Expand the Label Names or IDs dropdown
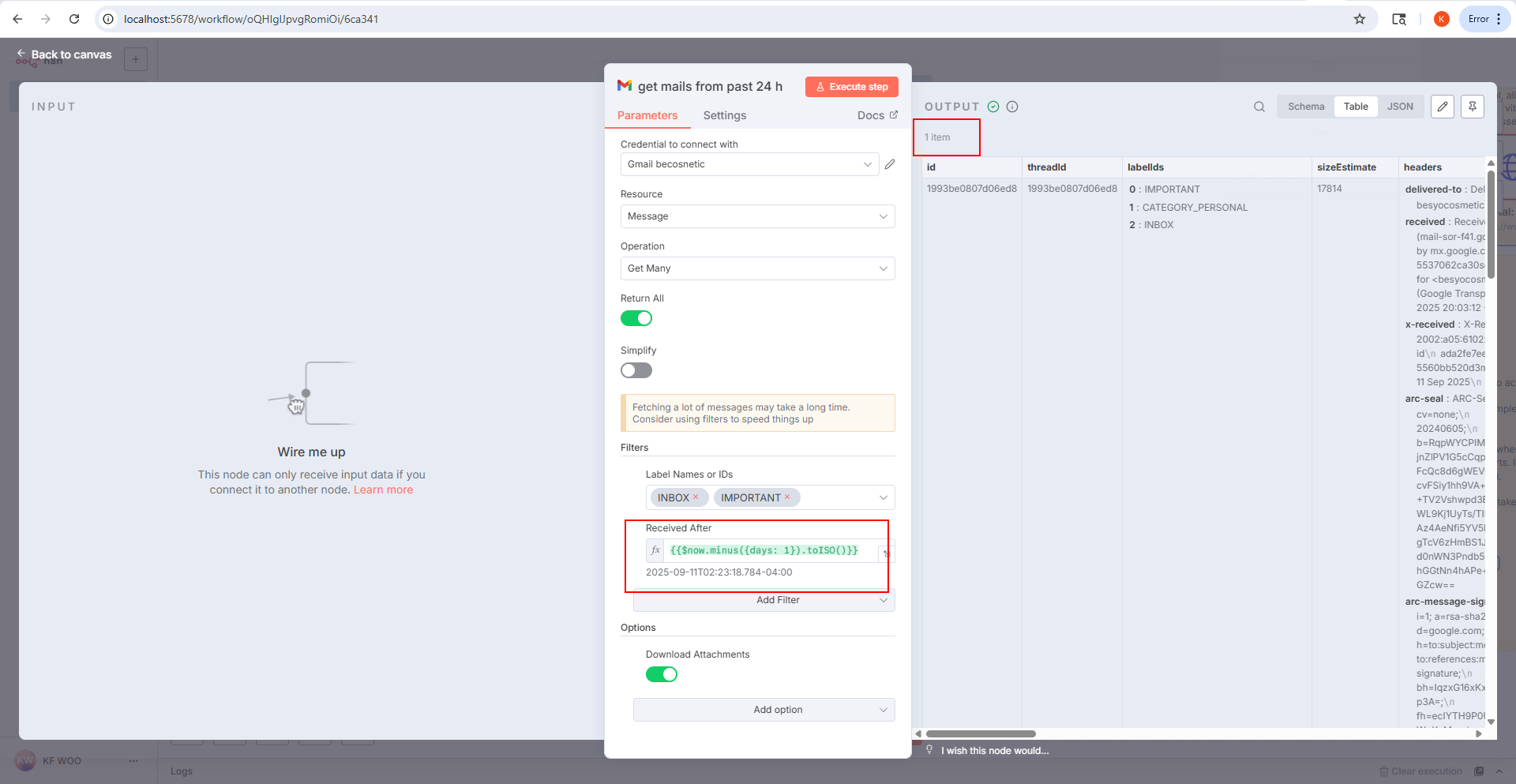 coord(884,497)
